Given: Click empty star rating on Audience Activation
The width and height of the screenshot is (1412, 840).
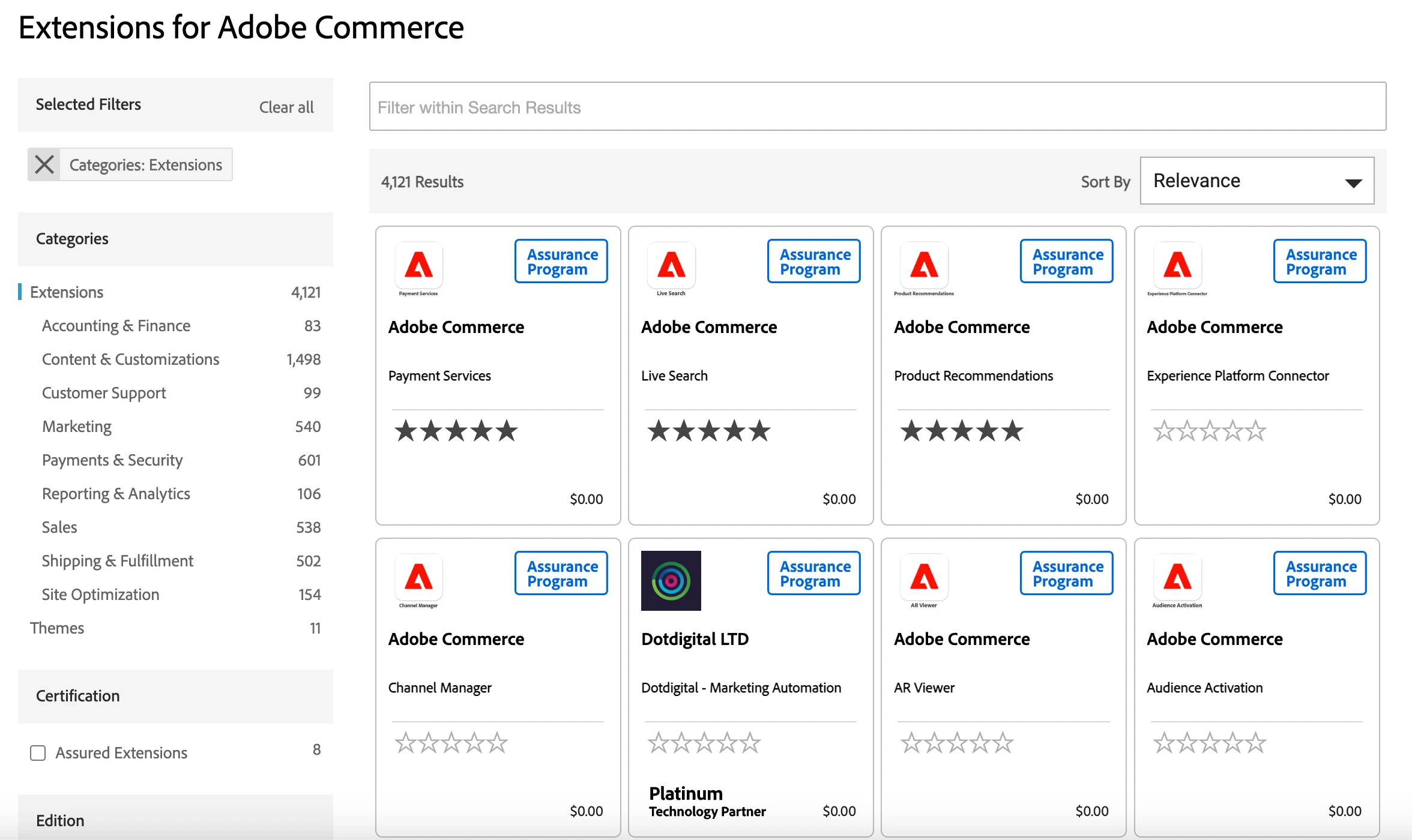Looking at the screenshot, I should click(x=1210, y=743).
